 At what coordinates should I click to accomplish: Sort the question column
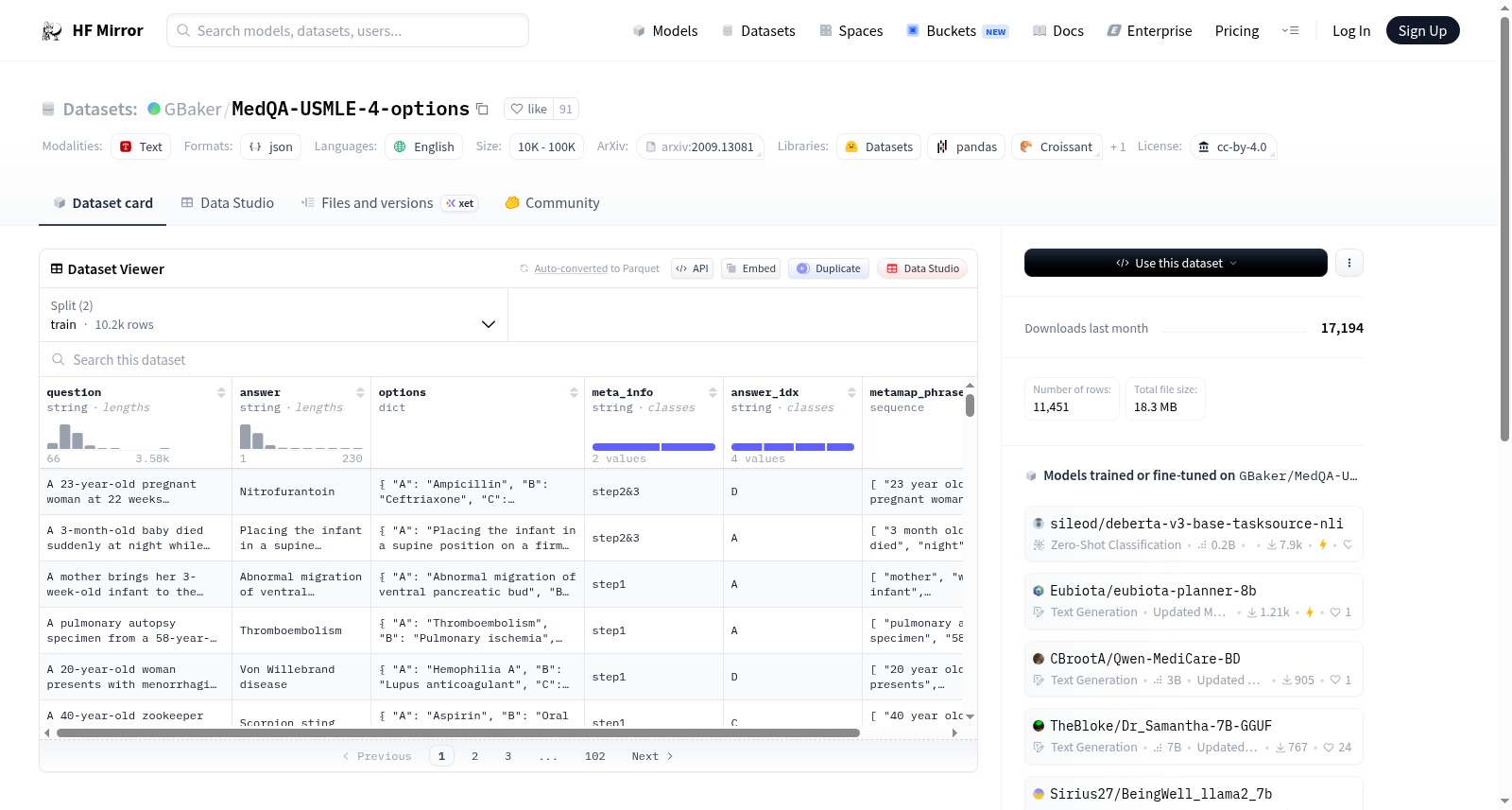(221, 392)
